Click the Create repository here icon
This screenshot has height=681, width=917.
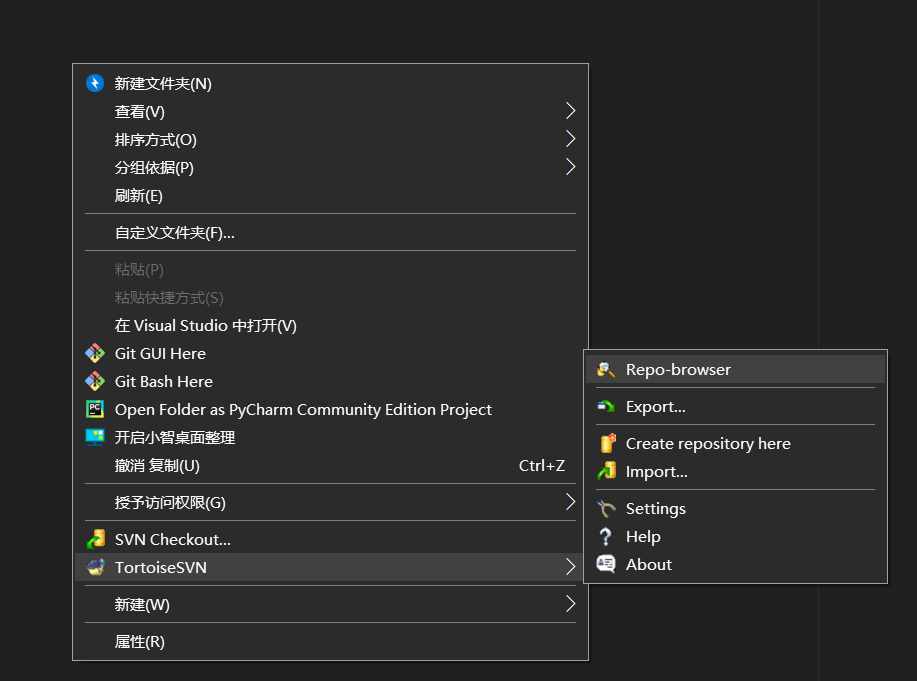pyautogui.click(x=606, y=443)
